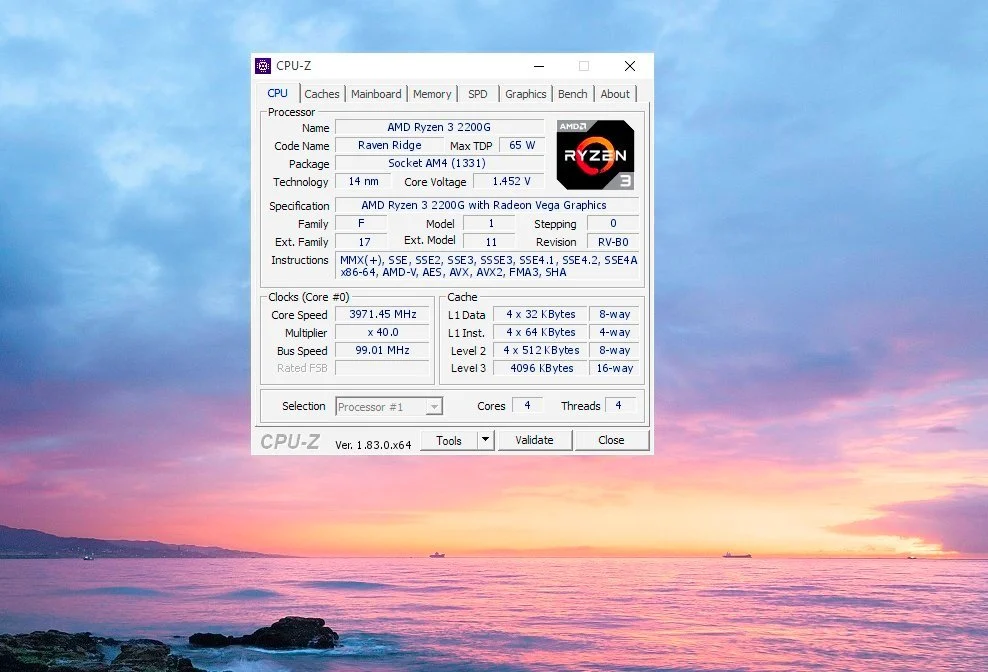Click the Bus Speed value 99.01 MHz
The width and height of the screenshot is (988, 672).
[x=382, y=350]
